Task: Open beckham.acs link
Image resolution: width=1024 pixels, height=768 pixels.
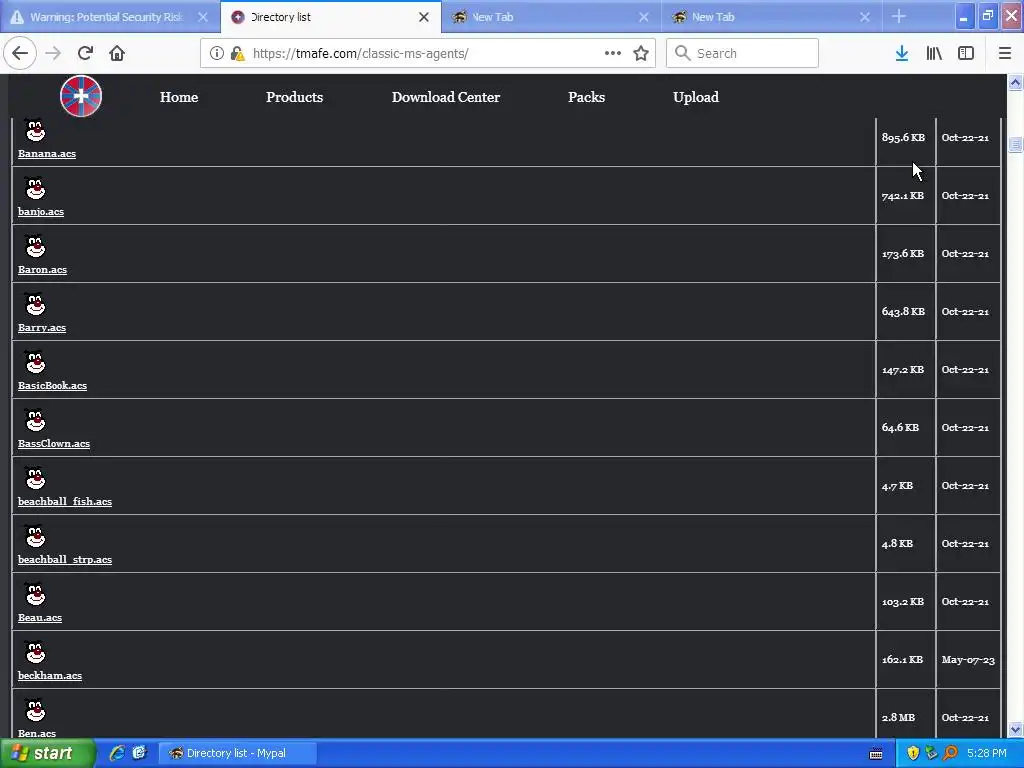Action: click(x=50, y=676)
